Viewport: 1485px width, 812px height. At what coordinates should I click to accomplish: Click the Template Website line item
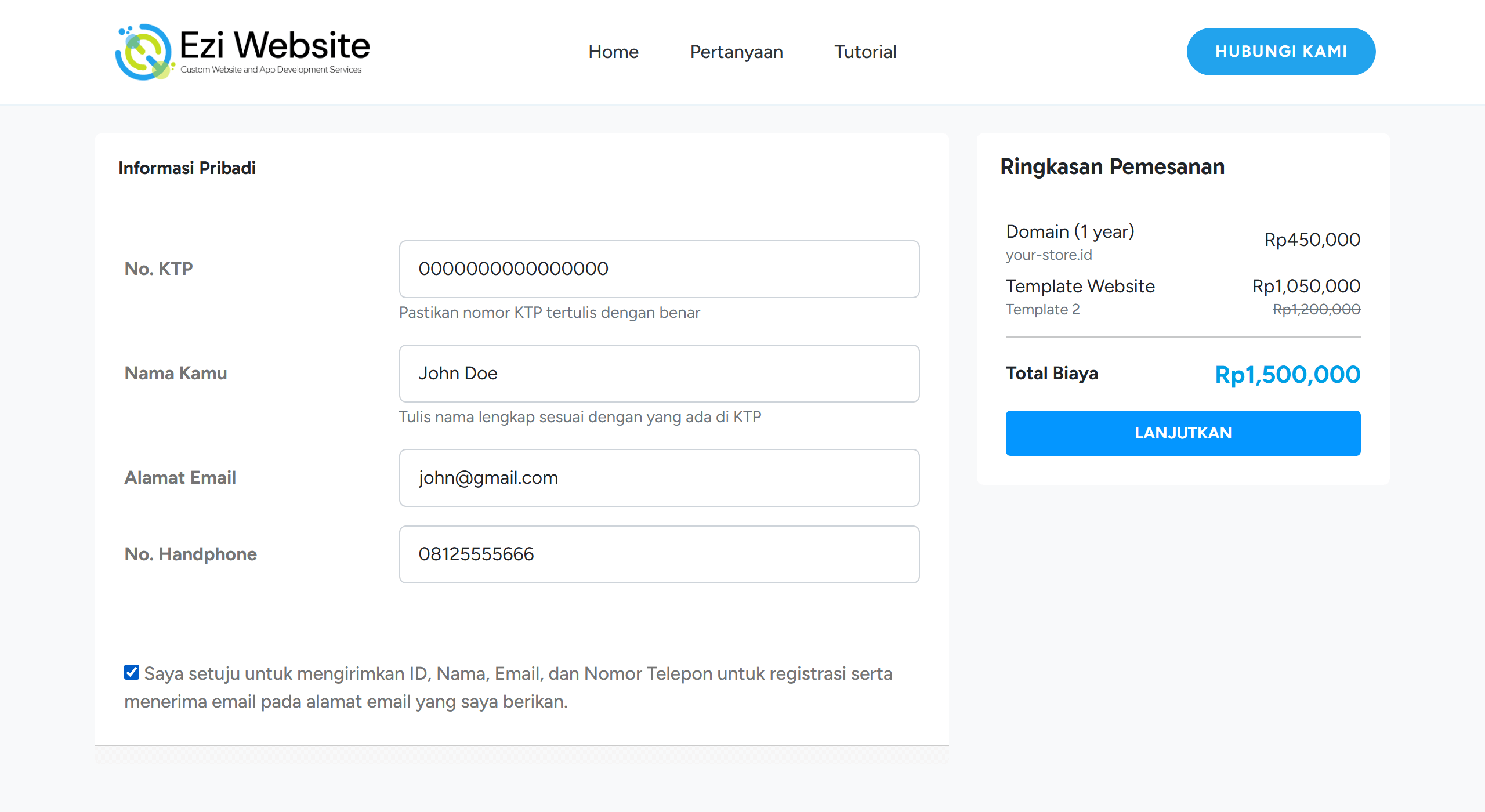(x=1080, y=287)
